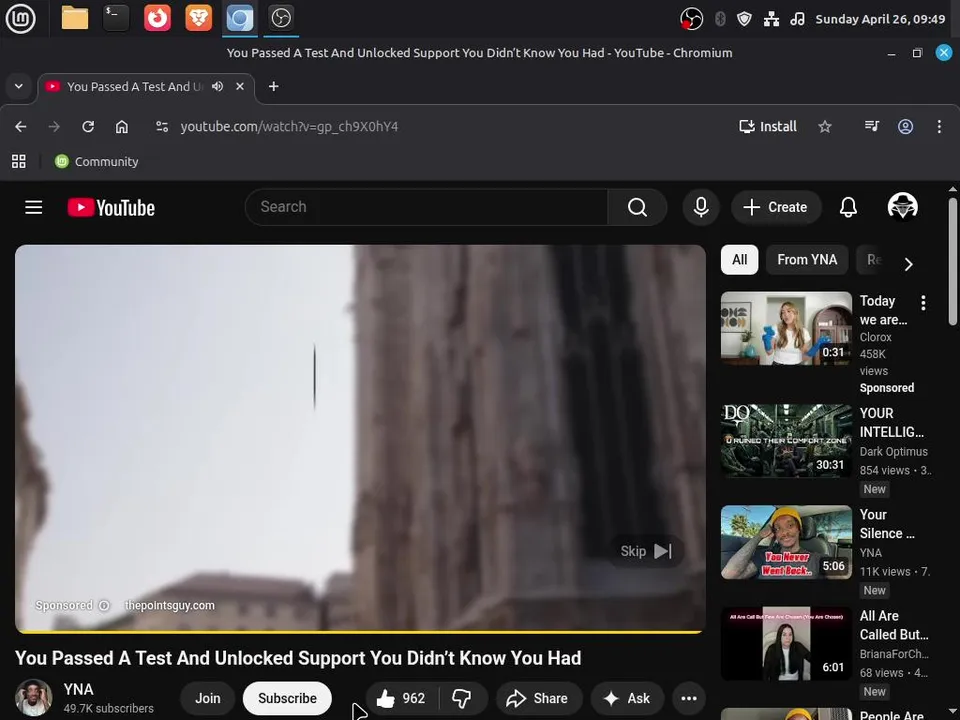960x720 pixels.
Task: Open the Create menu
Action: click(776, 207)
